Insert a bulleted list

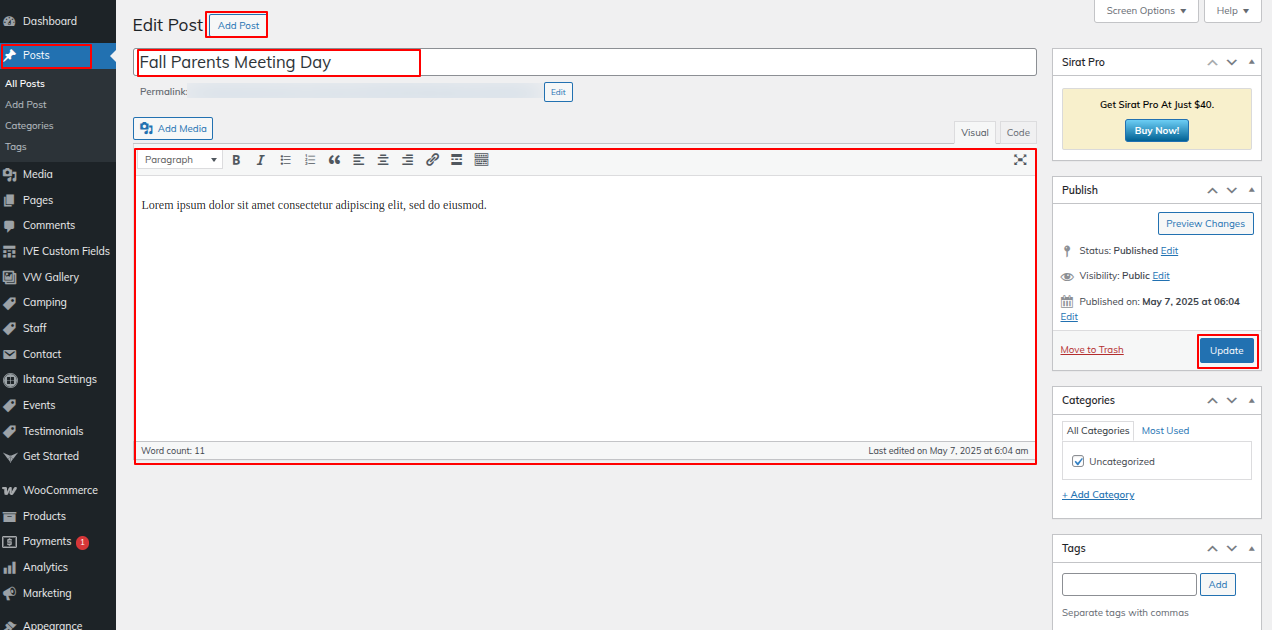coord(286,160)
